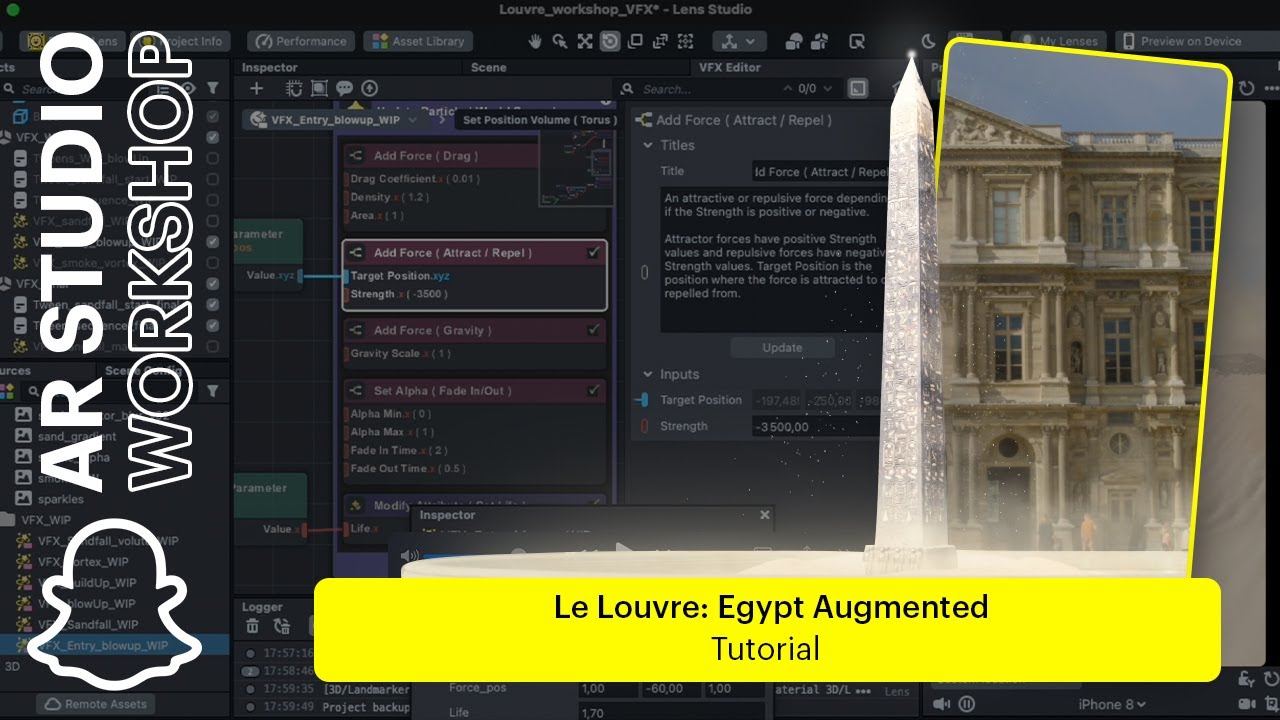Screen dimensions: 1280x720
Task: Click the refresh preview icon at top right
Action: (x=1246, y=88)
